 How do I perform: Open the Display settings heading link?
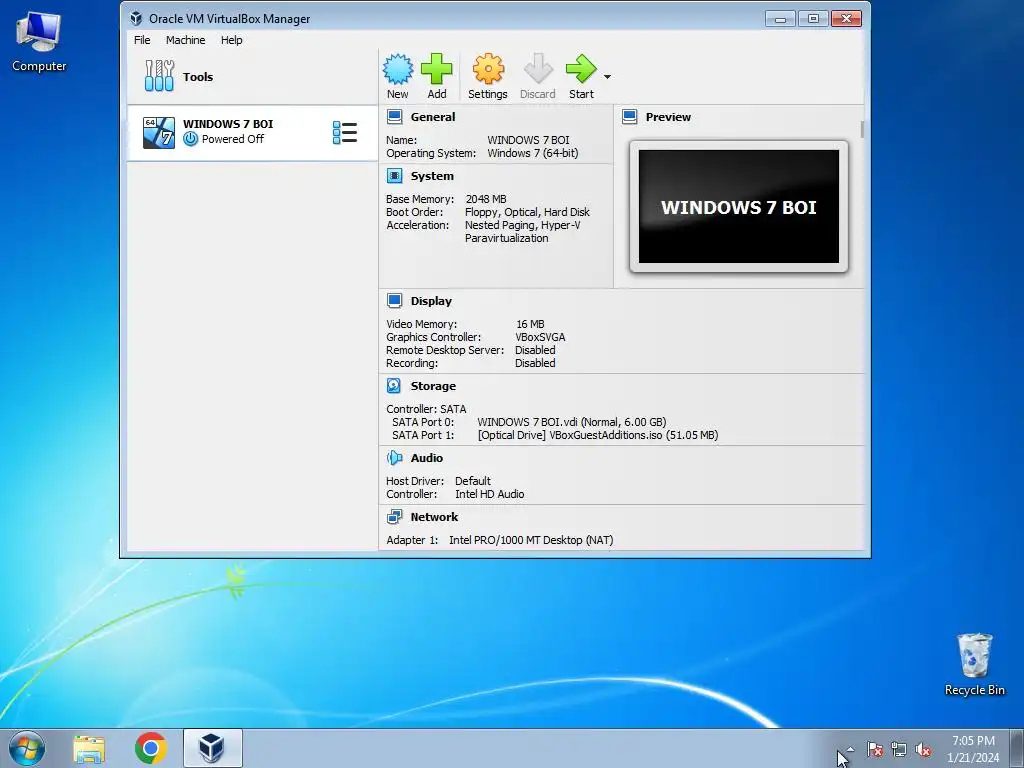[431, 301]
